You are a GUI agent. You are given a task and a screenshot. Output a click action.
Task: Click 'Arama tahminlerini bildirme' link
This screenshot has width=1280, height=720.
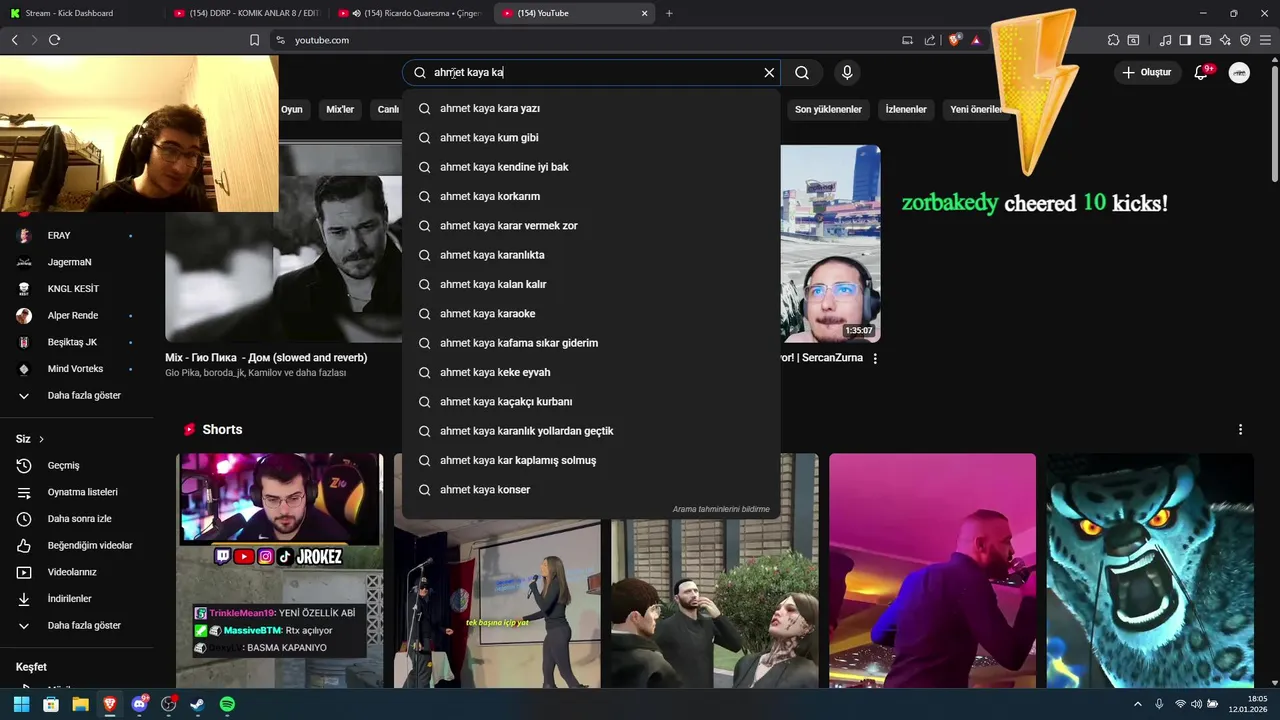[x=721, y=509]
